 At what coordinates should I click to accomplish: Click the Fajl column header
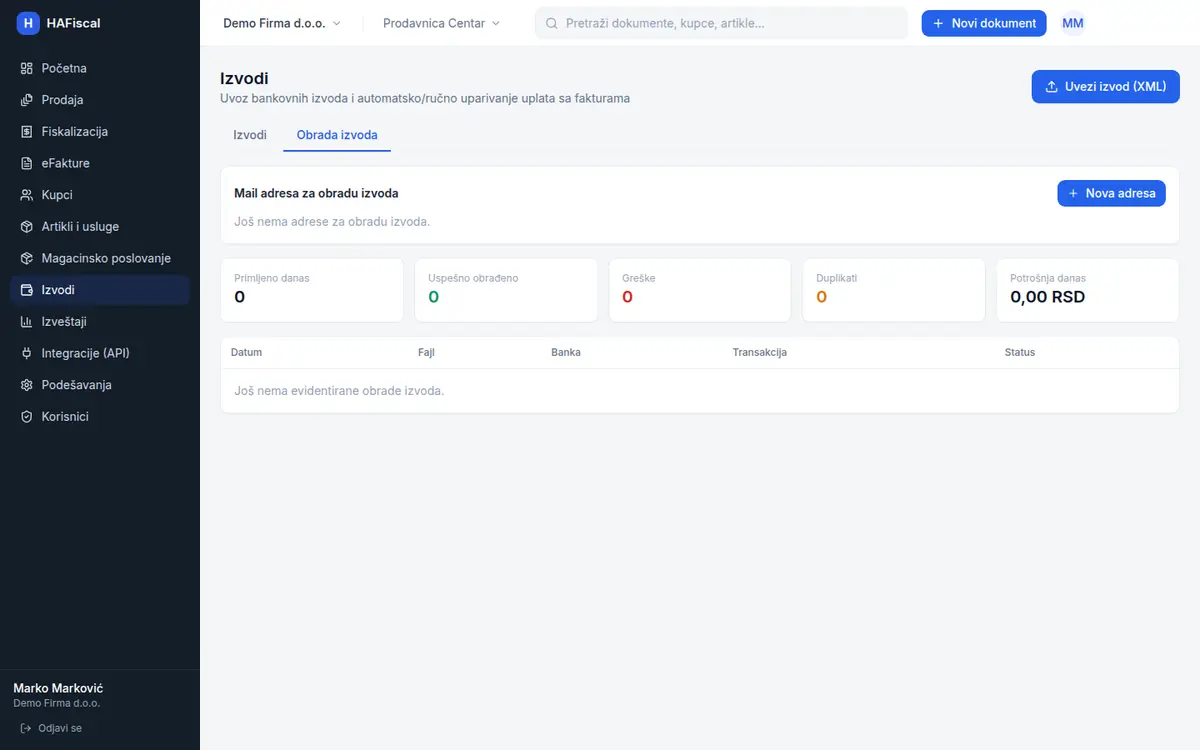pos(426,353)
